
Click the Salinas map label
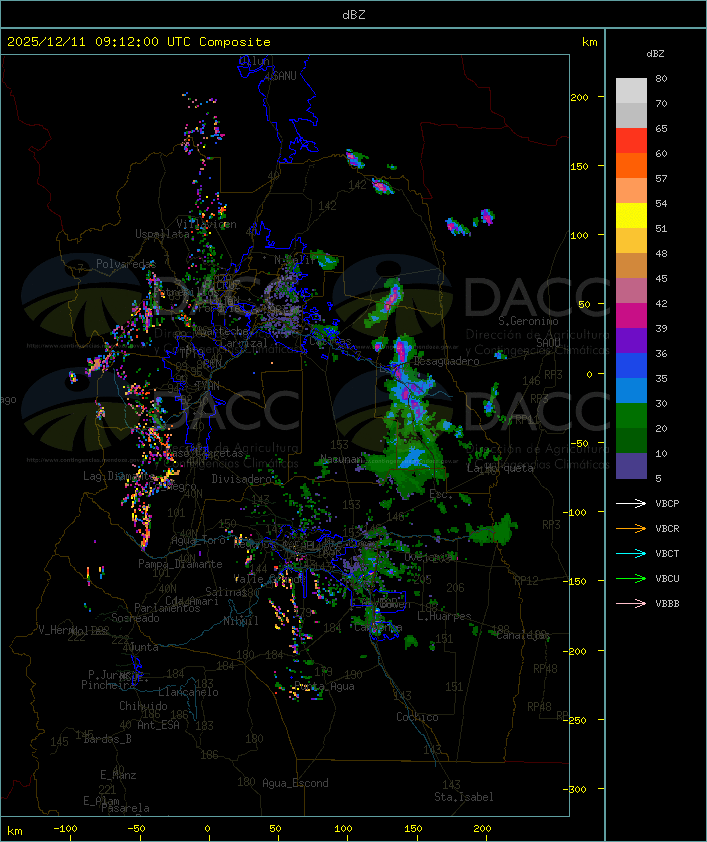tap(226, 592)
